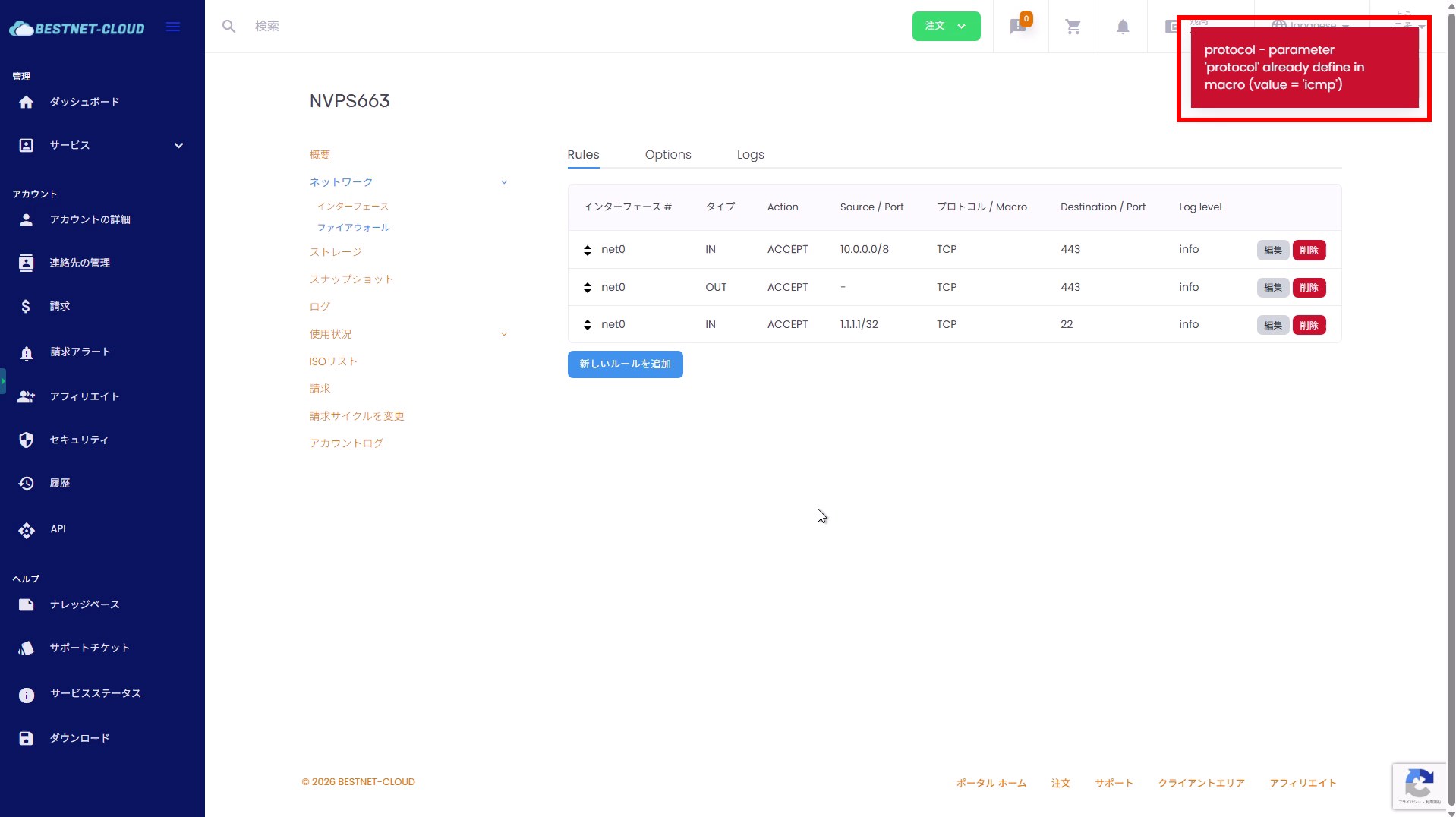
Task: Click the search magnifier icon
Action: [x=228, y=27]
